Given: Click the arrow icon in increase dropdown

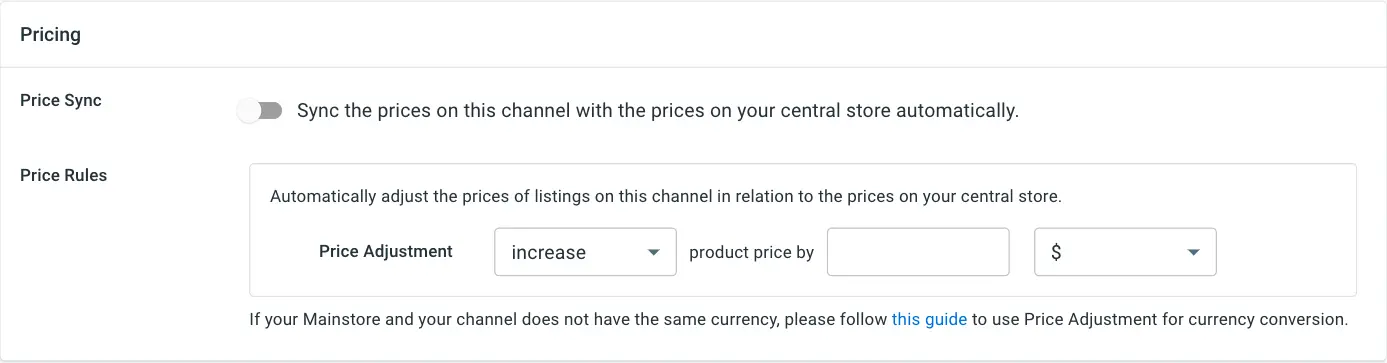Looking at the screenshot, I should pyautogui.click(x=654, y=253).
